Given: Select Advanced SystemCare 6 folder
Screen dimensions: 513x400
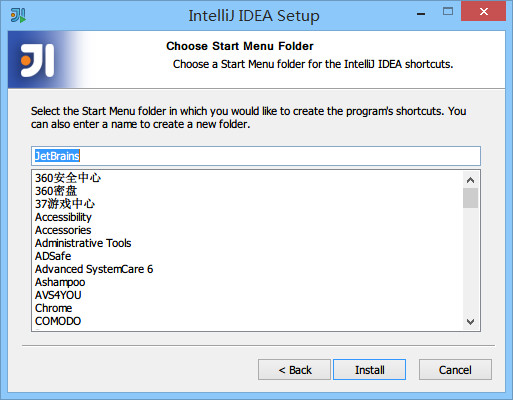Looking at the screenshot, I should (94, 269).
